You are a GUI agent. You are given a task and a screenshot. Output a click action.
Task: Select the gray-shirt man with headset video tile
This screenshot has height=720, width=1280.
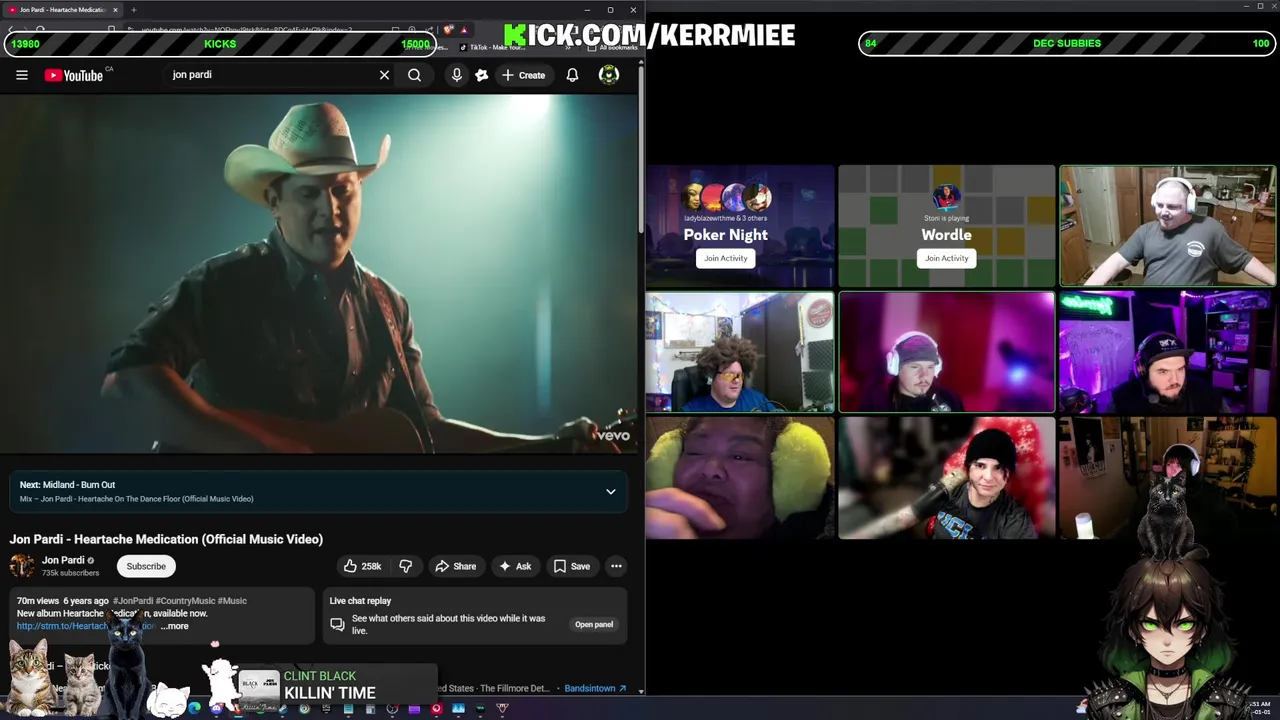[x=1168, y=226]
